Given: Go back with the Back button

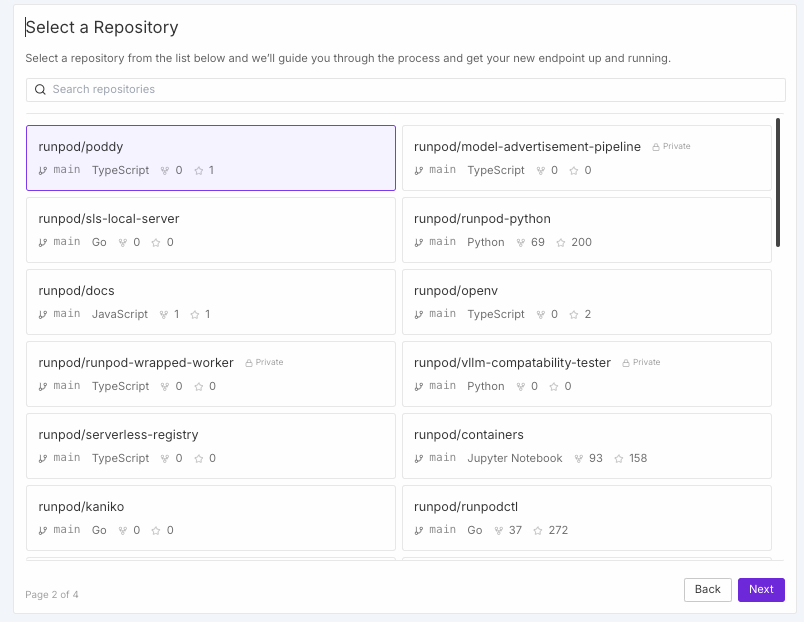Looking at the screenshot, I should [707, 589].
